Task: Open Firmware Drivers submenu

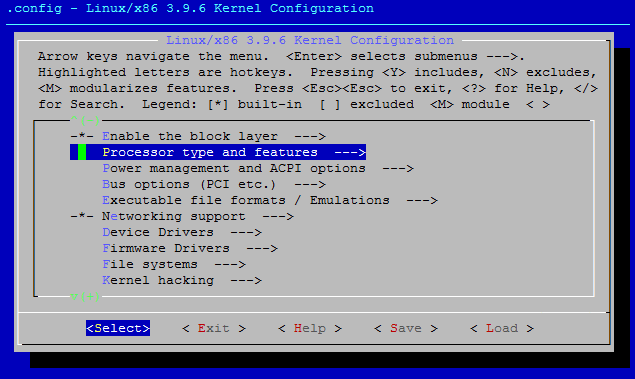Action: point(190,248)
